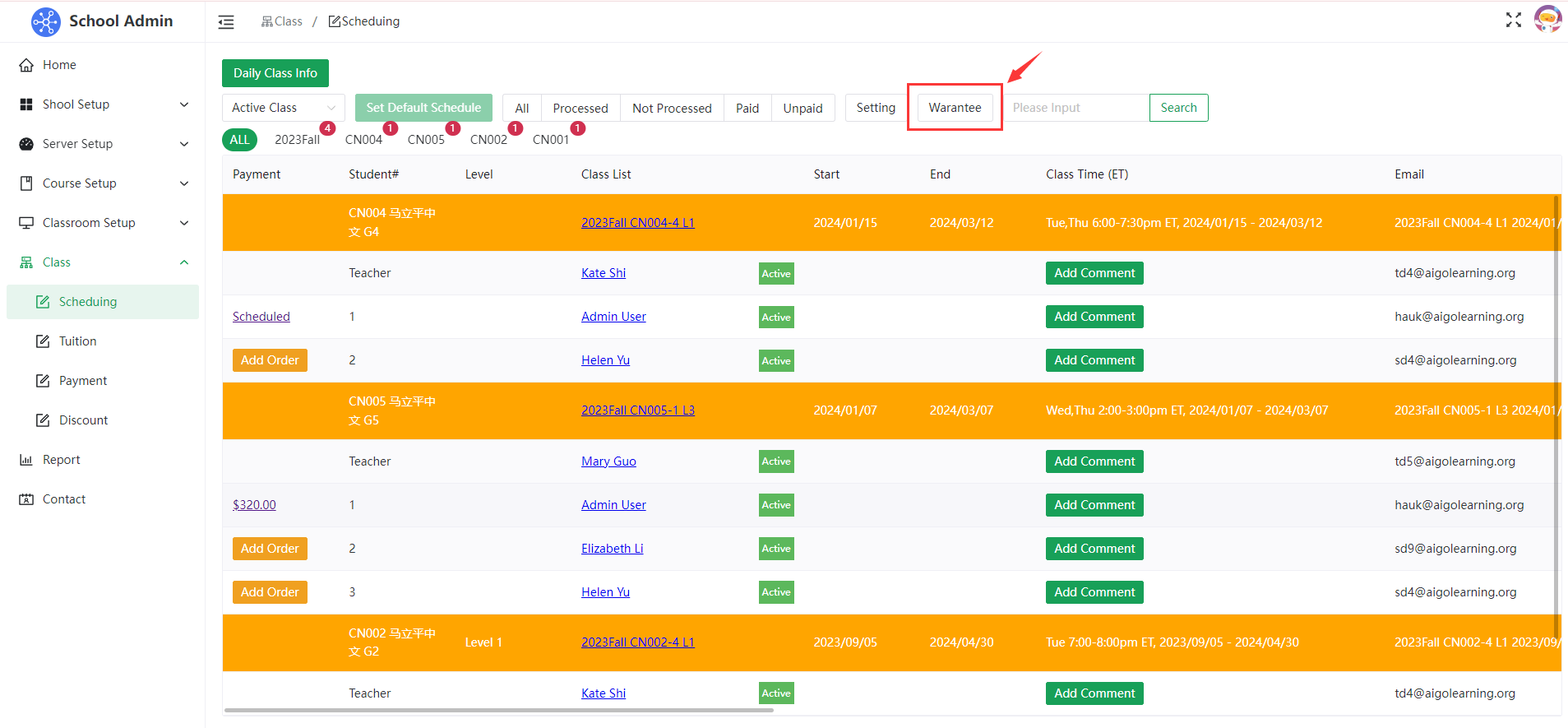
Task: Select the Not Processed filter
Action: [x=672, y=109]
